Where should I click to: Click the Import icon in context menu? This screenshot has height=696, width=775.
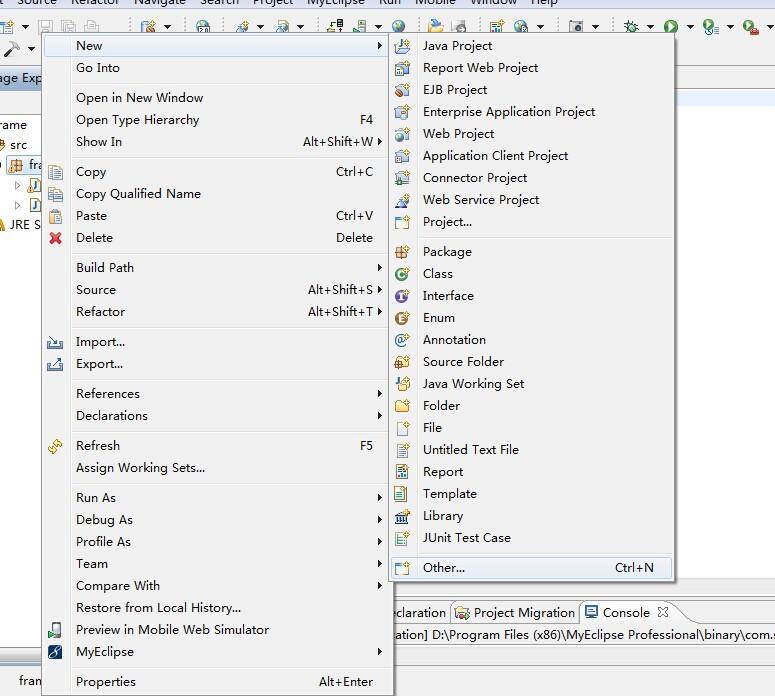click(x=55, y=342)
